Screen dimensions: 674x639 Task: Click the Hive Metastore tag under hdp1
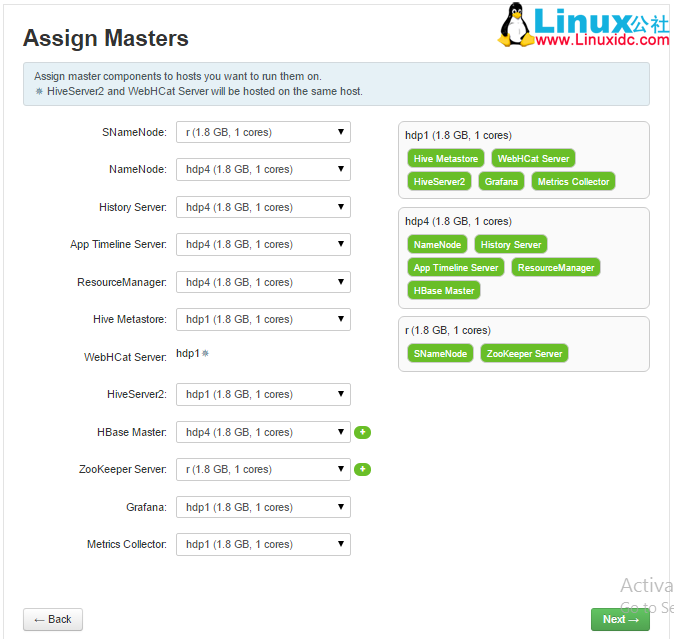[446, 159]
